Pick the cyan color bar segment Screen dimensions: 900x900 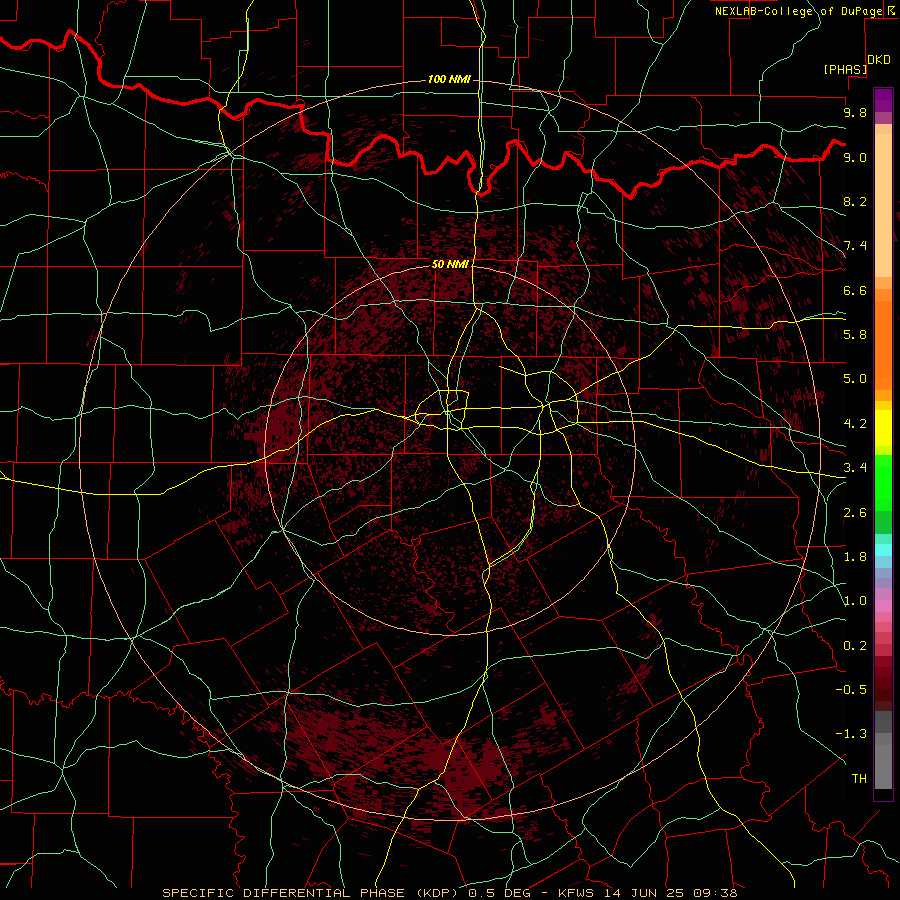[x=883, y=550]
